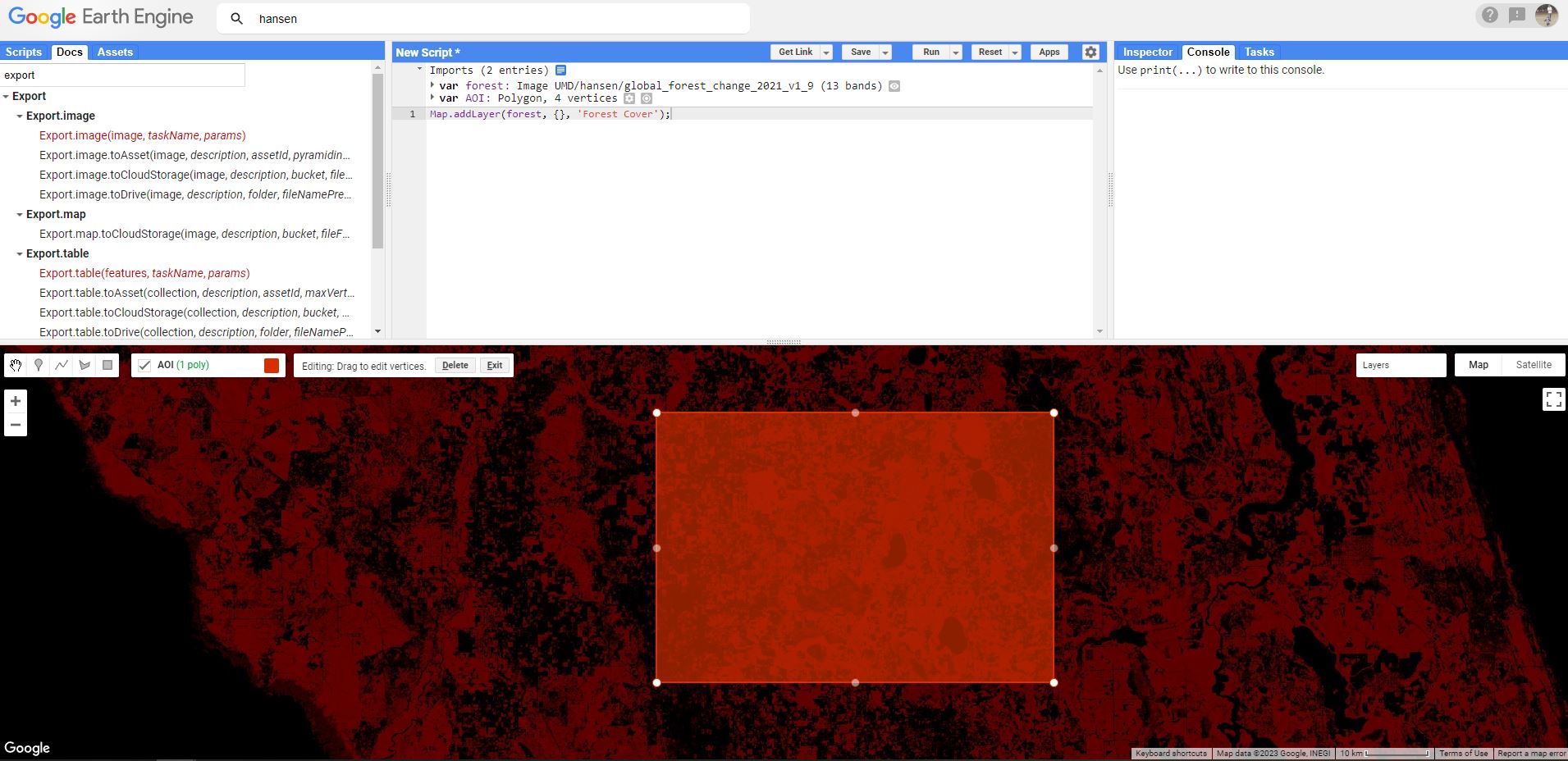
Task: Click the AOI red color swatch
Action: [272, 366]
